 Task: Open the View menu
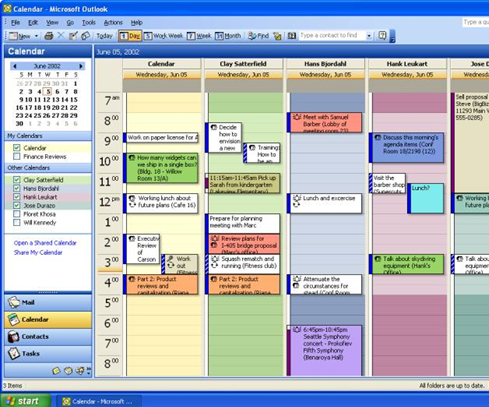click(52, 23)
